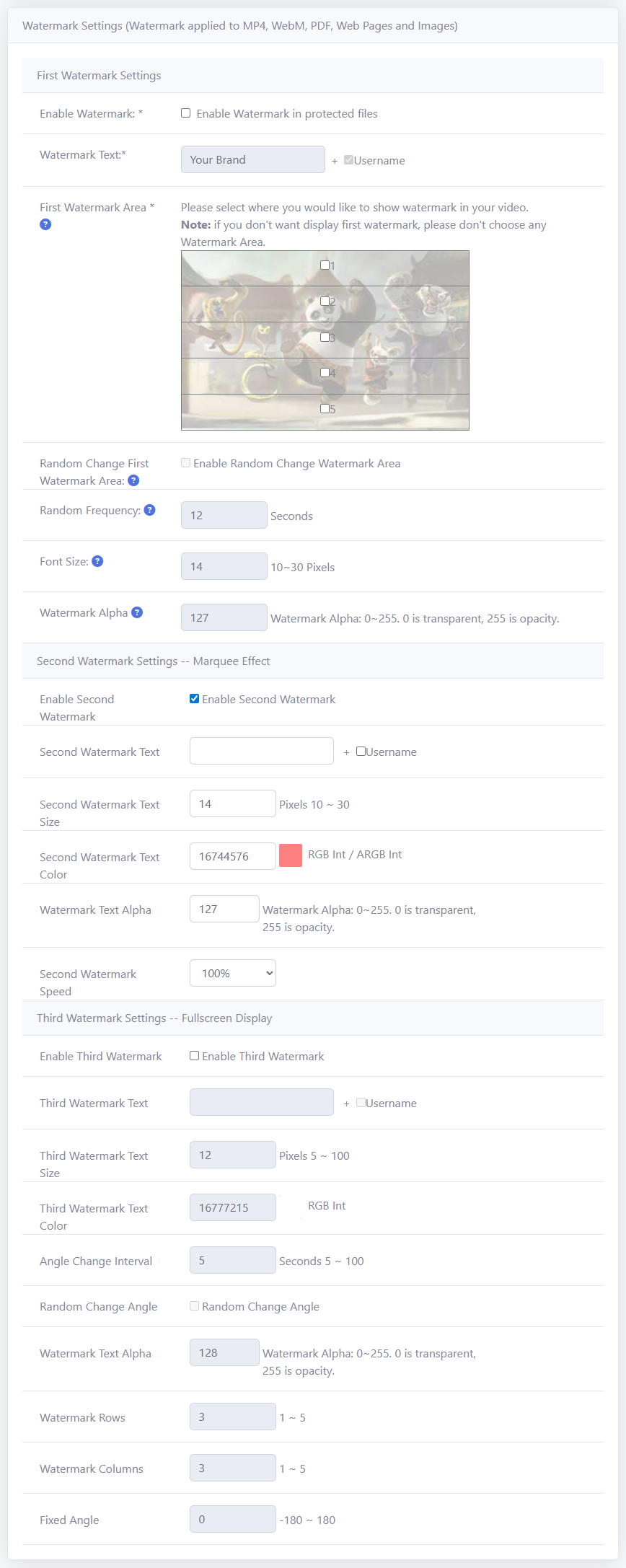
Task: Enable the Third Watermark checkbox
Action: tap(194, 1055)
